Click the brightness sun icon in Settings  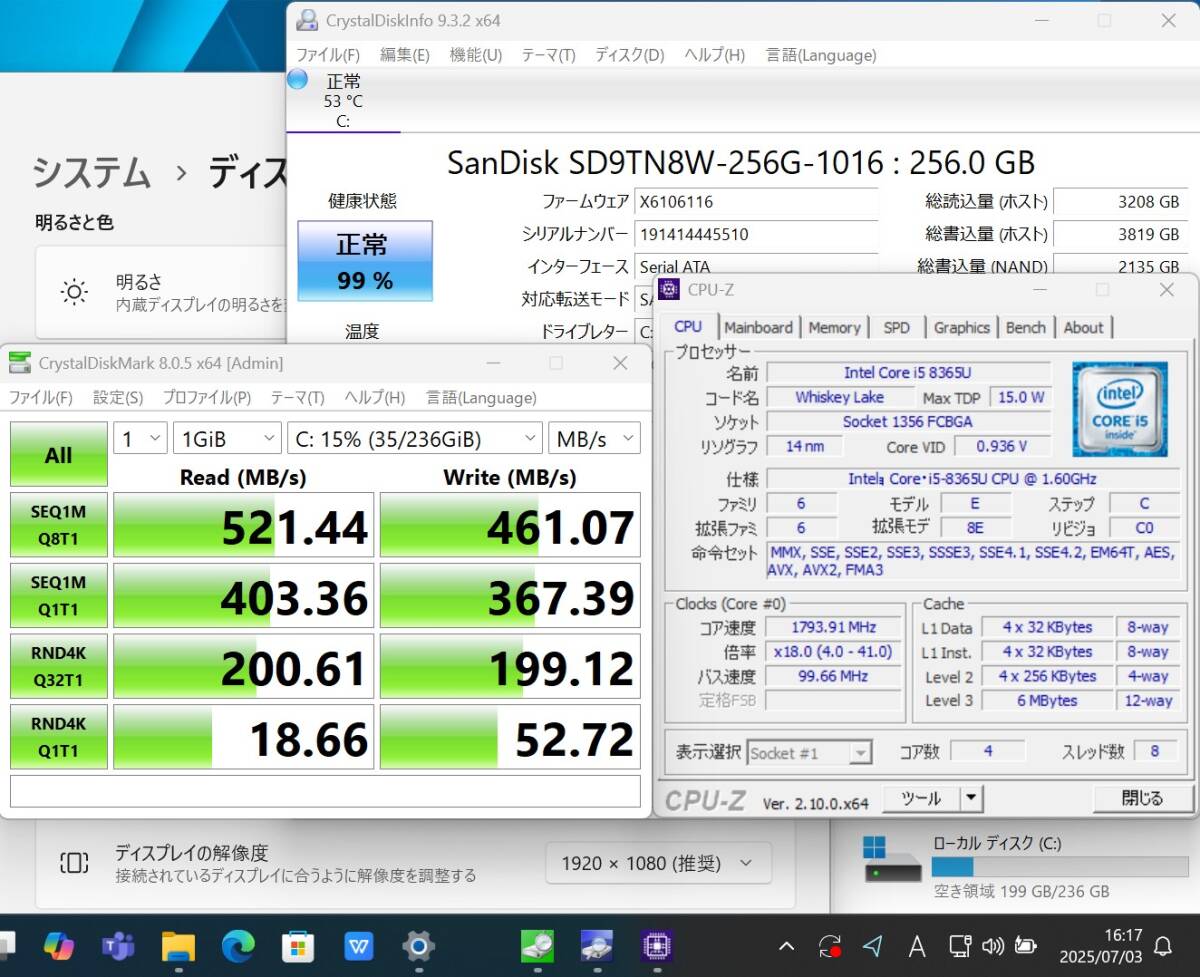pos(74,292)
